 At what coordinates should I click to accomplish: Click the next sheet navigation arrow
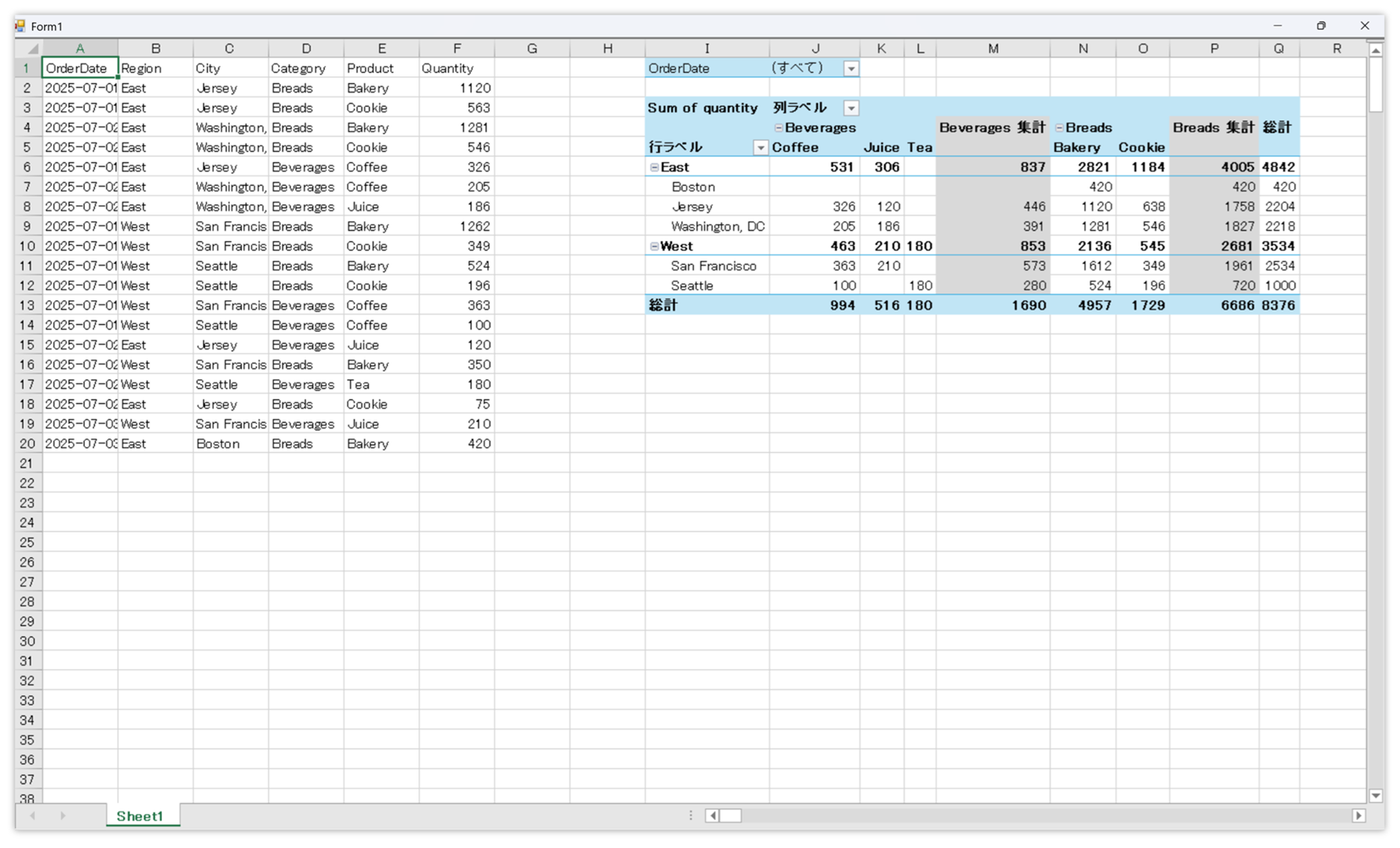coord(63,816)
